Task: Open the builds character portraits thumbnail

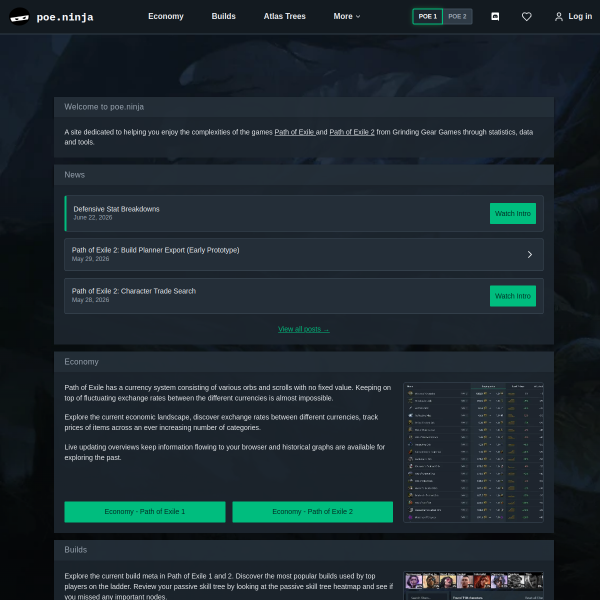Action: (473, 585)
